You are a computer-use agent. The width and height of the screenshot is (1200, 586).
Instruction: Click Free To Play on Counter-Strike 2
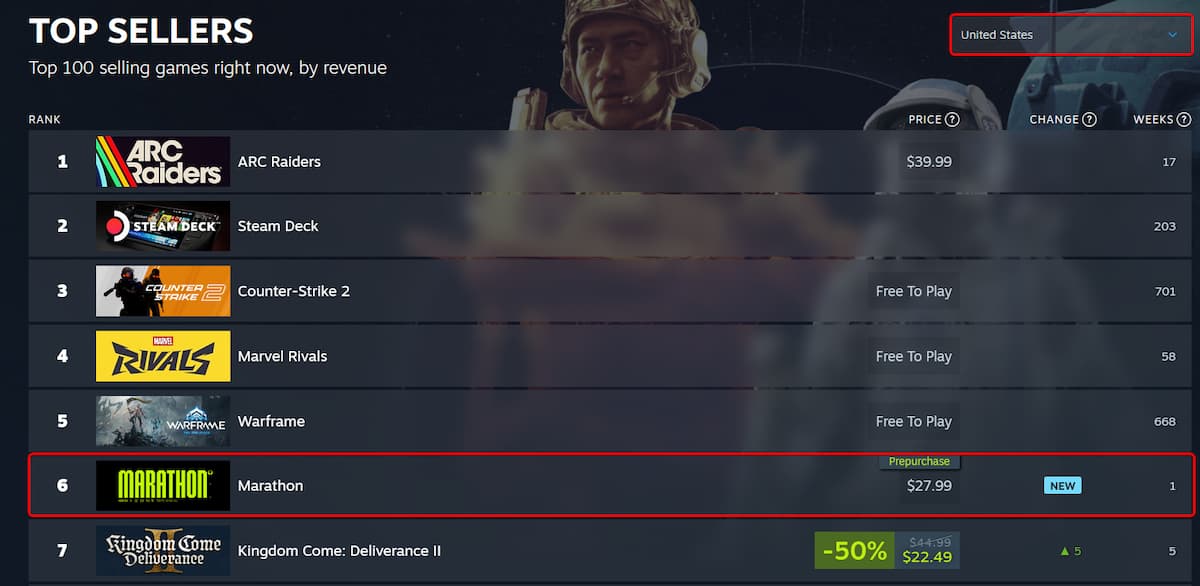[914, 291]
